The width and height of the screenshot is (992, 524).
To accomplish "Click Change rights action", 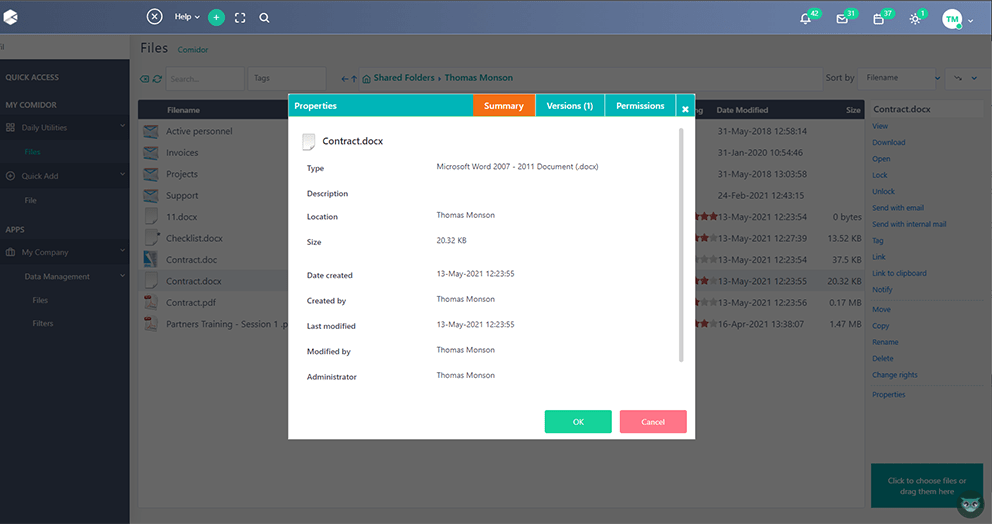I will coord(895,375).
